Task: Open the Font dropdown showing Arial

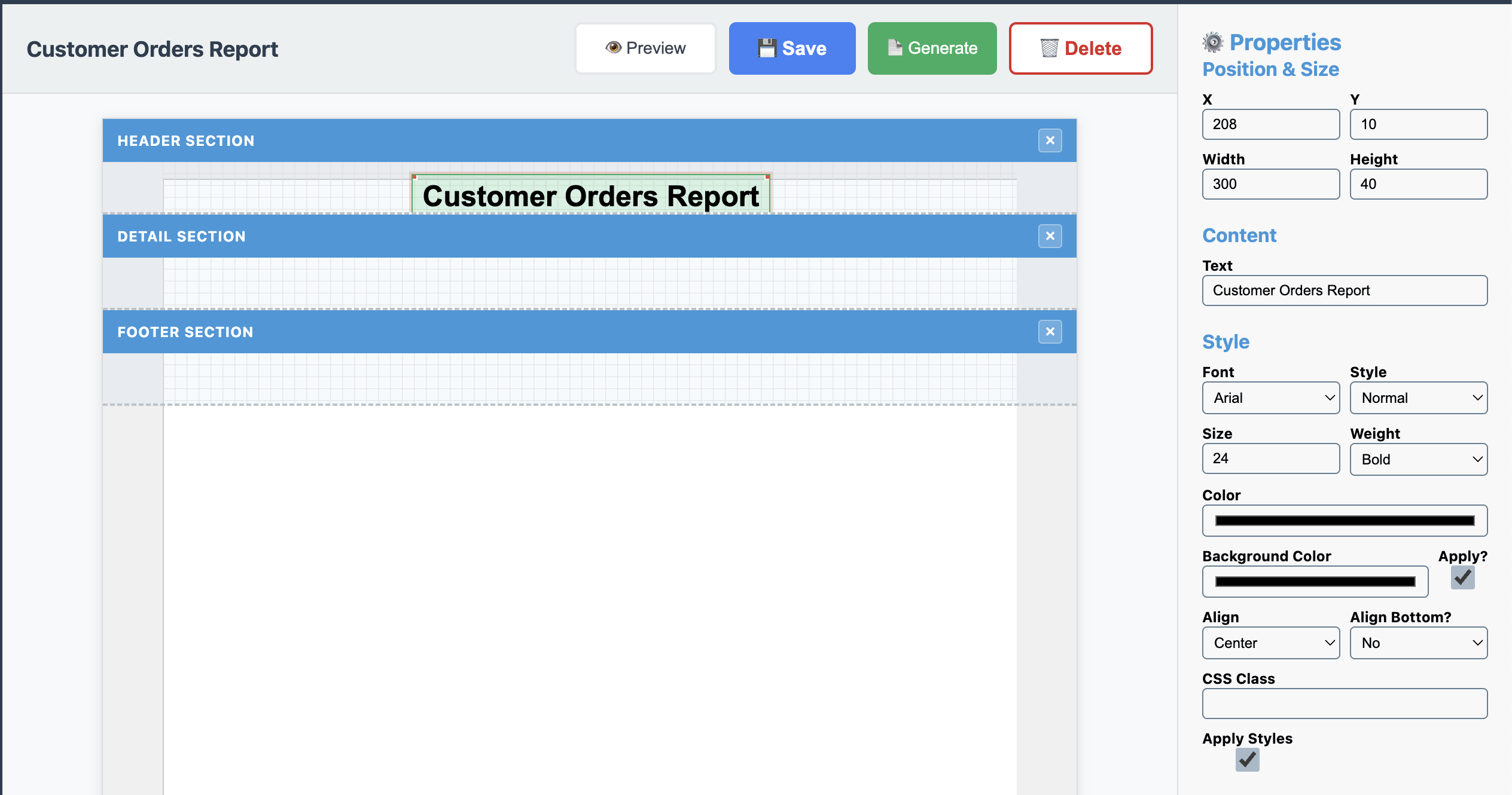Action: (x=1270, y=398)
